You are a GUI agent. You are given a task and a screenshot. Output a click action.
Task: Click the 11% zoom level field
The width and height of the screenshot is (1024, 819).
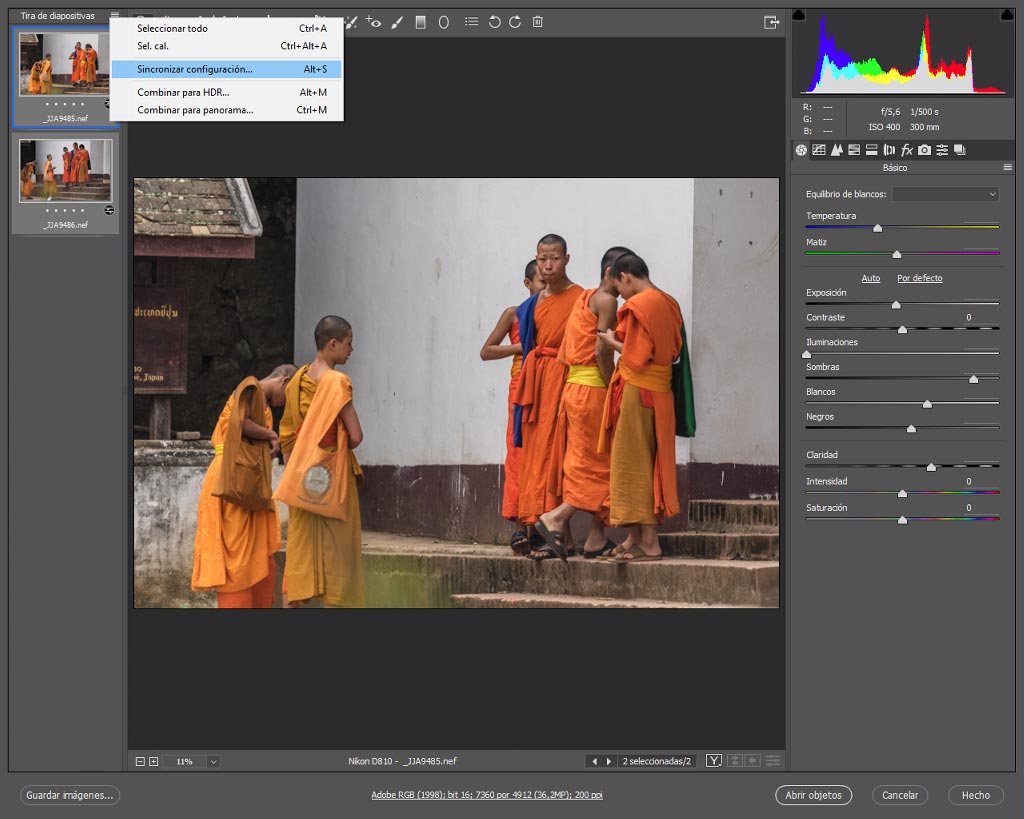click(185, 762)
